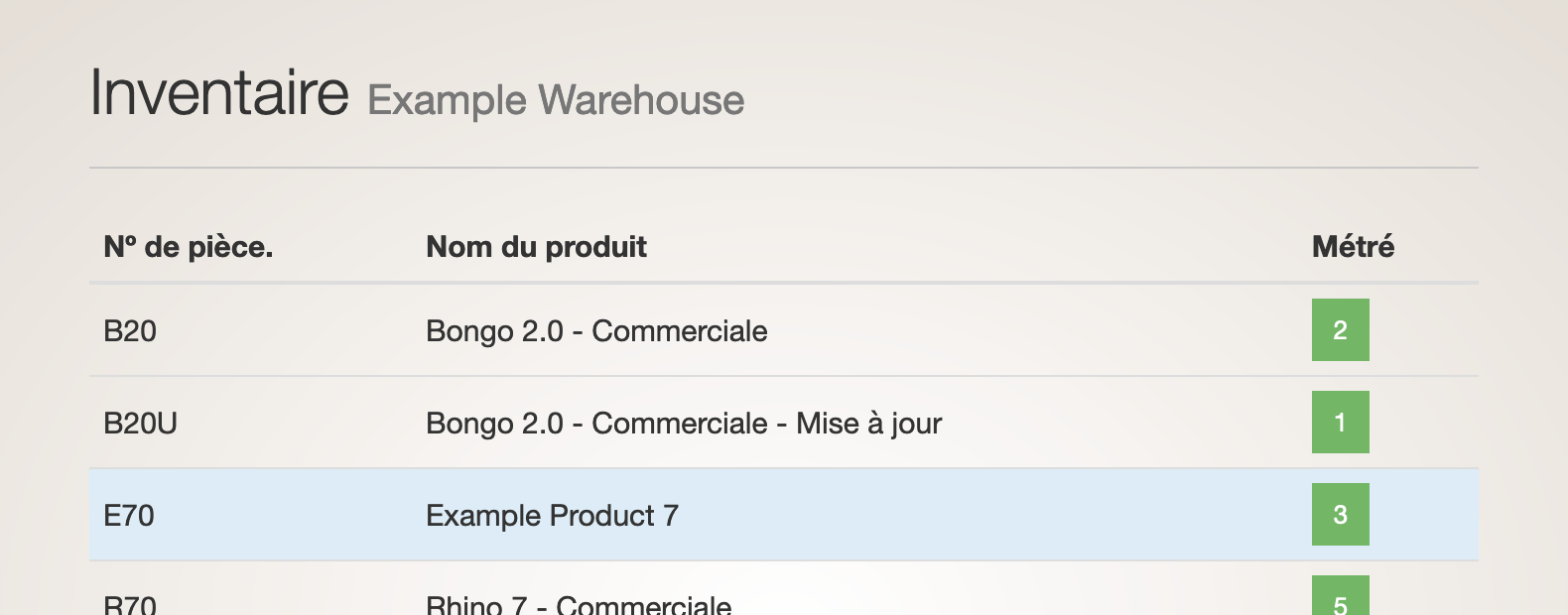Click the green badge showing 3
Image resolution: width=1568 pixels, height=615 pixels.
tap(1340, 514)
